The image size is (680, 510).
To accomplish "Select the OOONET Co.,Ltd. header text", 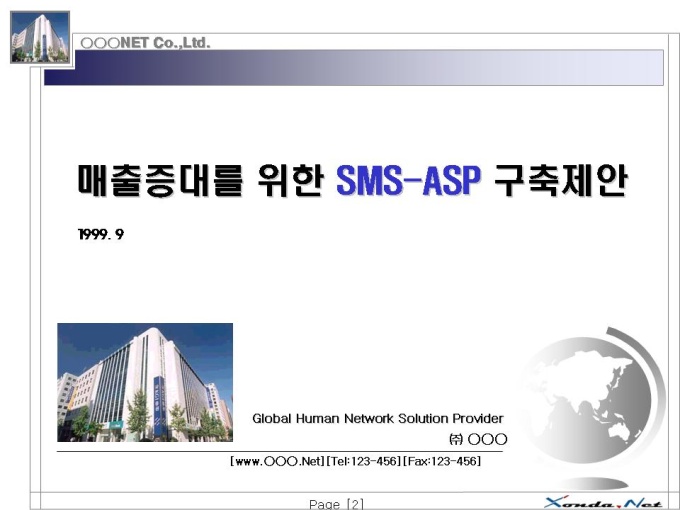I will click(145, 43).
